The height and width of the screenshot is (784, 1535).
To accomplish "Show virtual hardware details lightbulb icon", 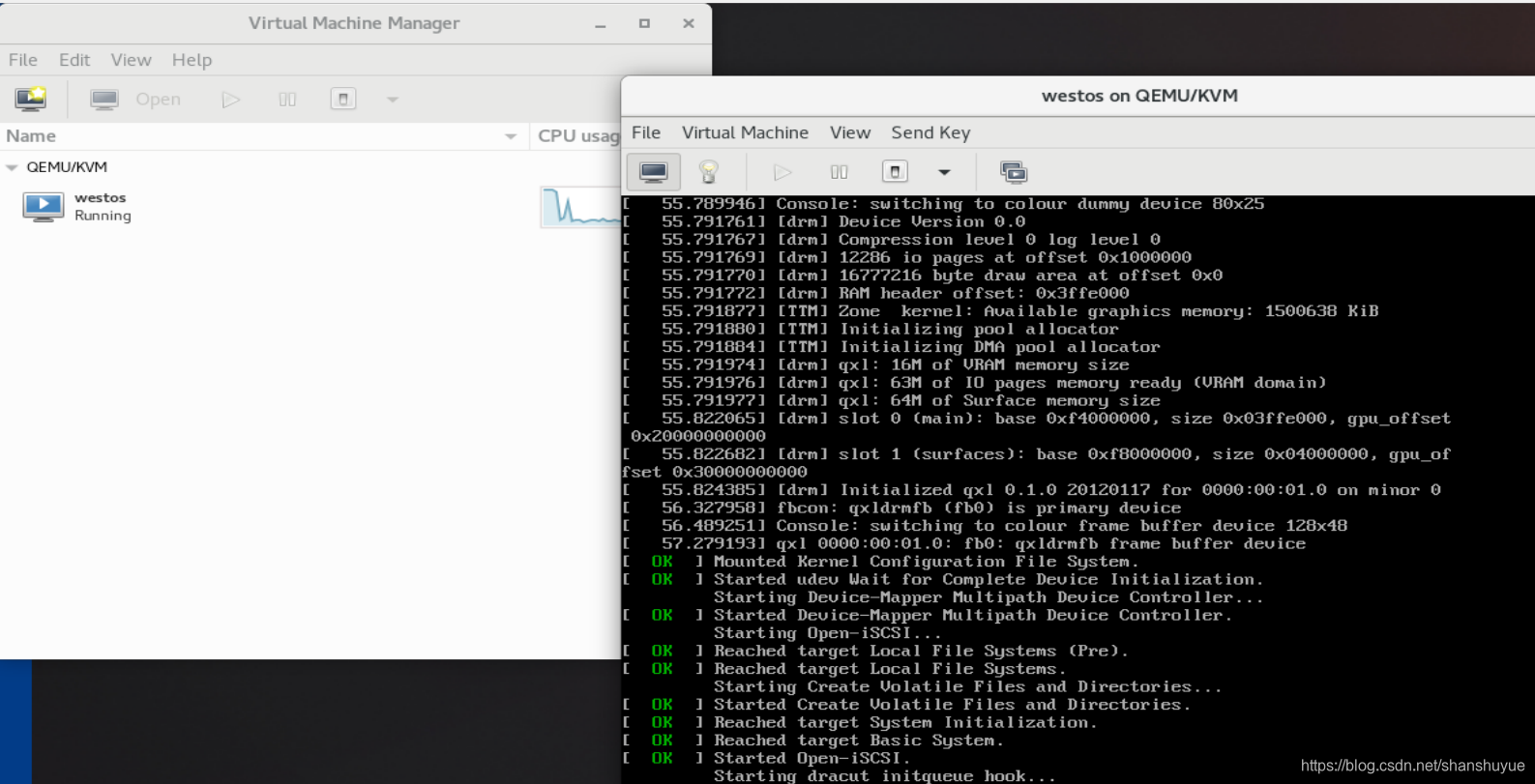I will (x=709, y=172).
